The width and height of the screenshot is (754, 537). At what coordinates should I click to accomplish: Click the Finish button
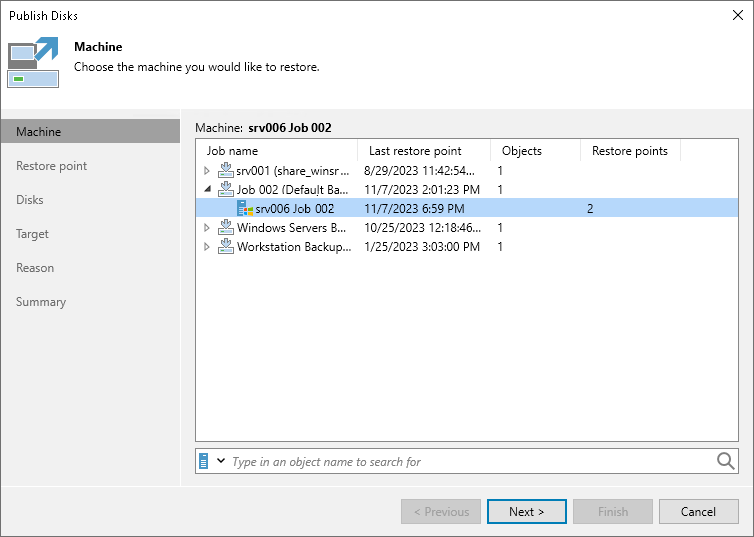pyautogui.click(x=613, y=512)
